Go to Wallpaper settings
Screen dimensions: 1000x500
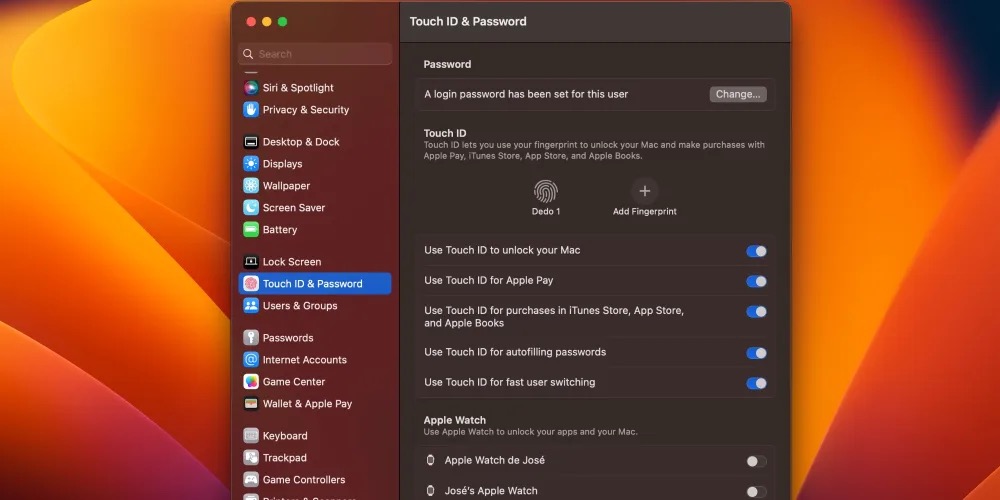(286, 186)
